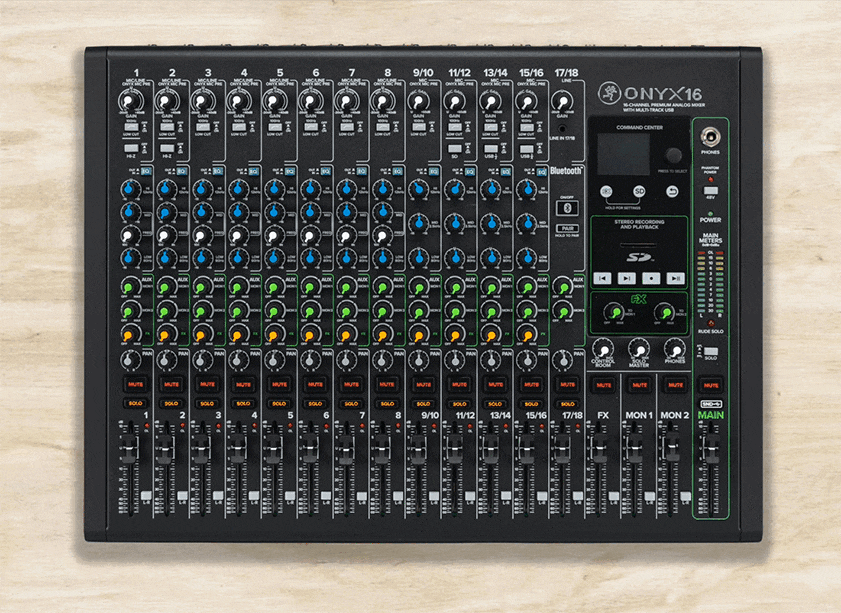Toggle the Low Cut switch on channel 8

(x=383, y=127)
